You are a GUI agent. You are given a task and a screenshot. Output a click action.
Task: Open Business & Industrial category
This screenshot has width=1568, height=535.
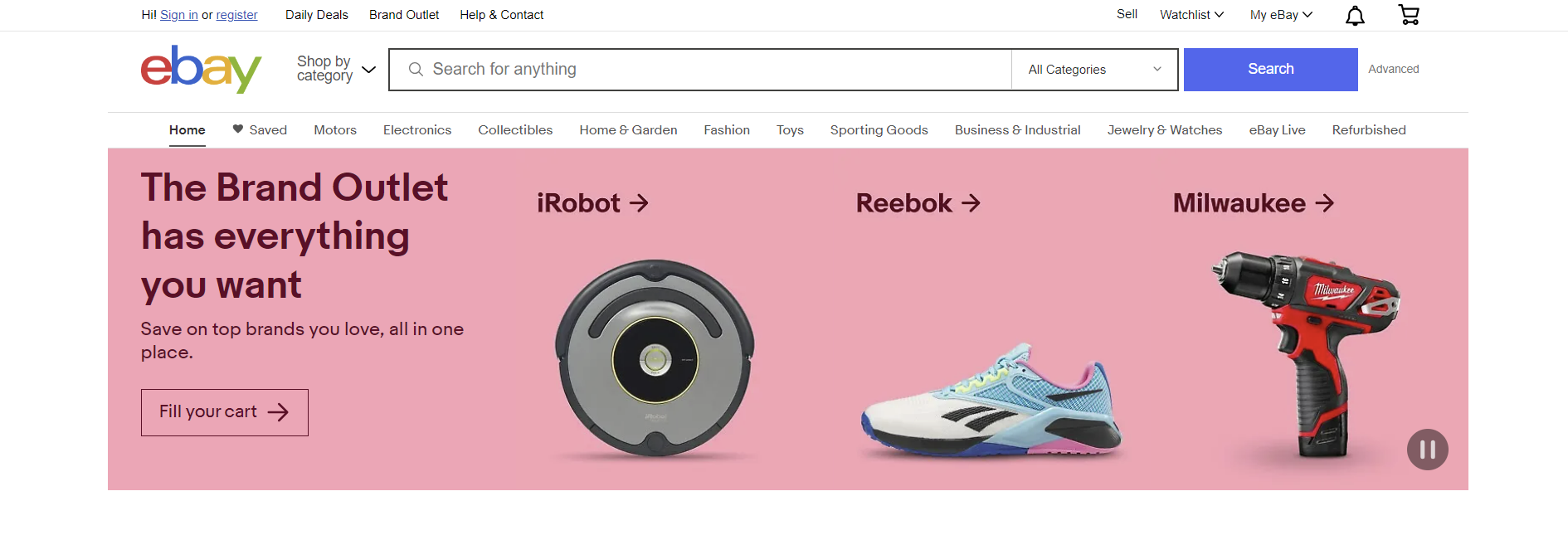(x=1017, y=130)
